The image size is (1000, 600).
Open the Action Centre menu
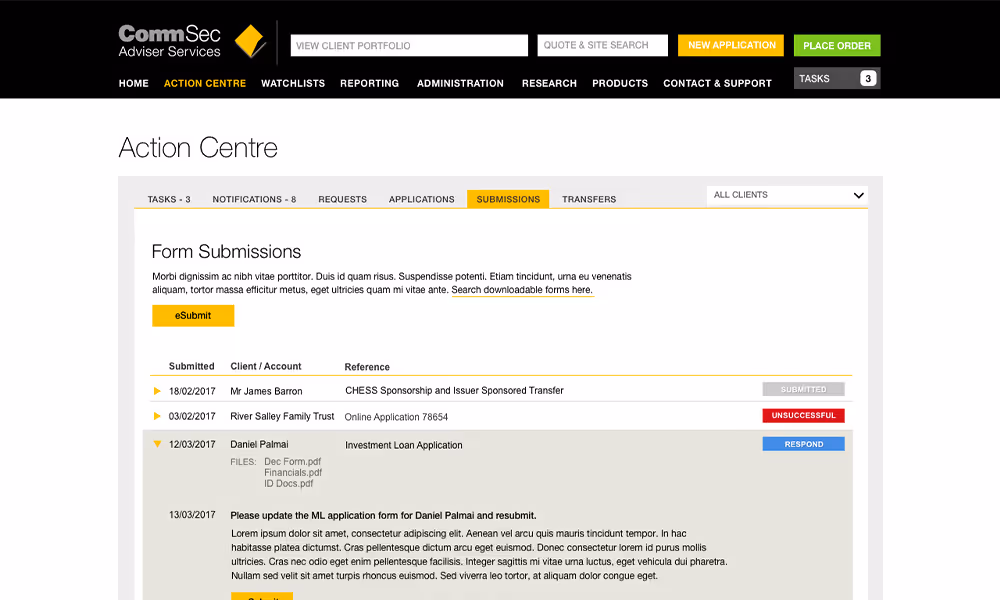[205, 84]
